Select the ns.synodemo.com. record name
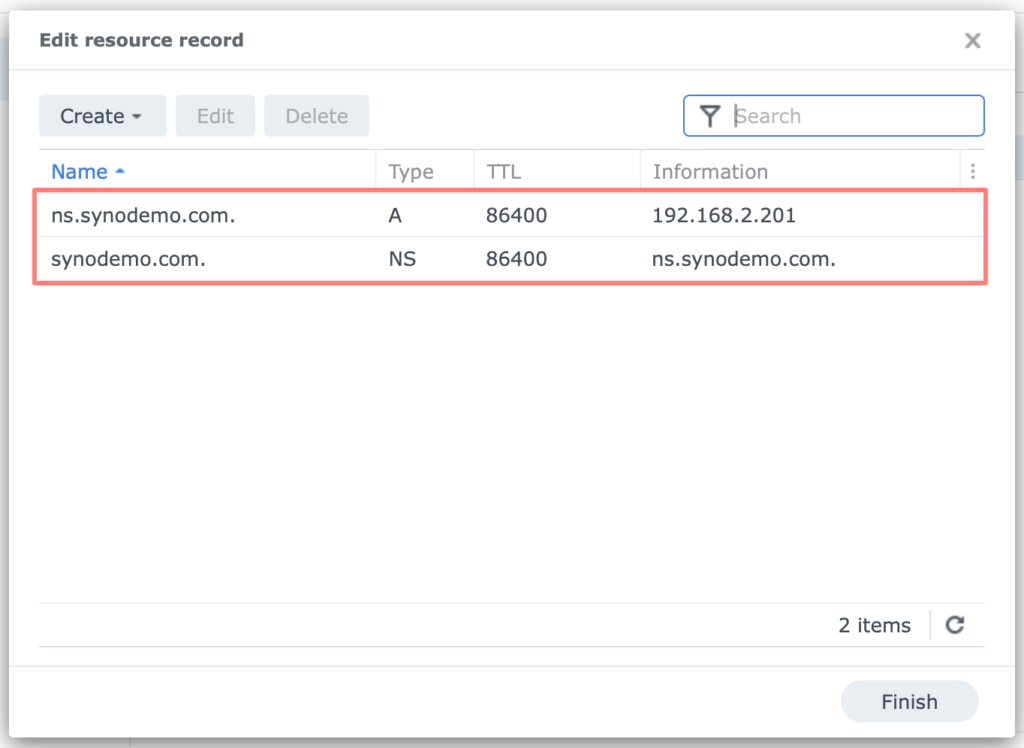 [x=143, y=216]
